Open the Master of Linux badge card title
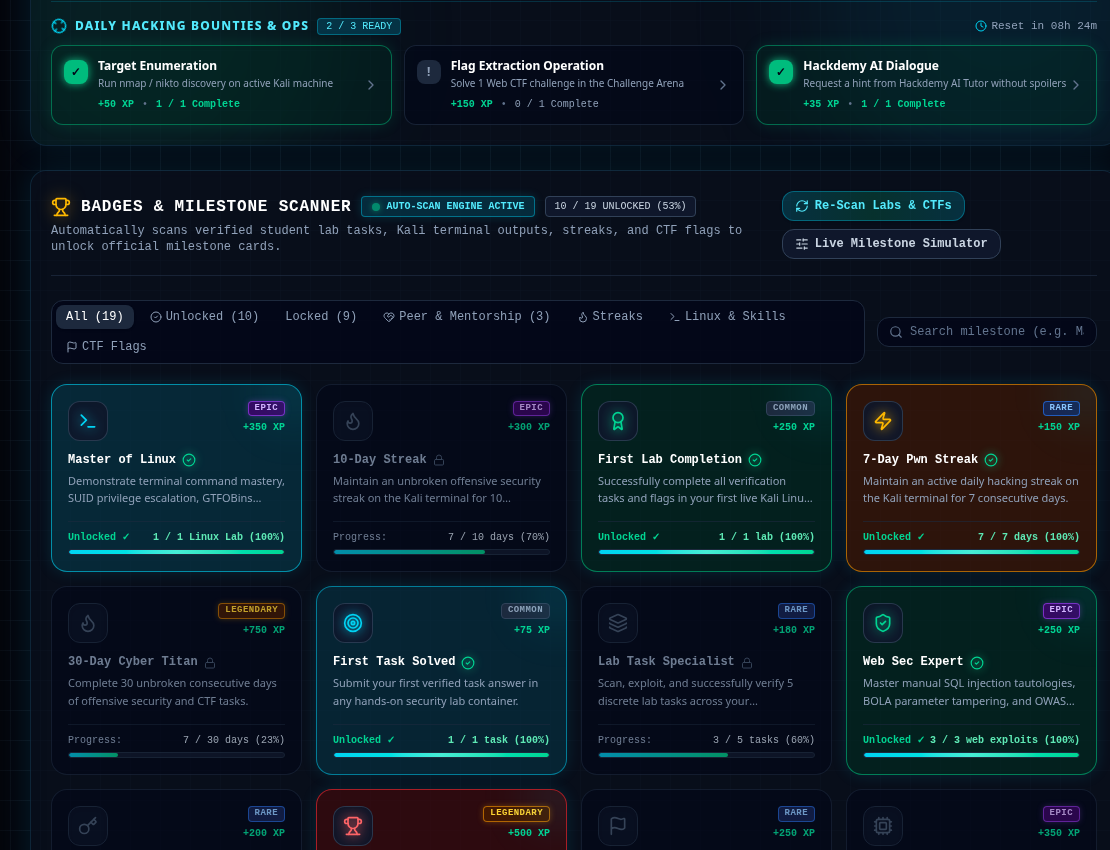 (x=122, y=459)
